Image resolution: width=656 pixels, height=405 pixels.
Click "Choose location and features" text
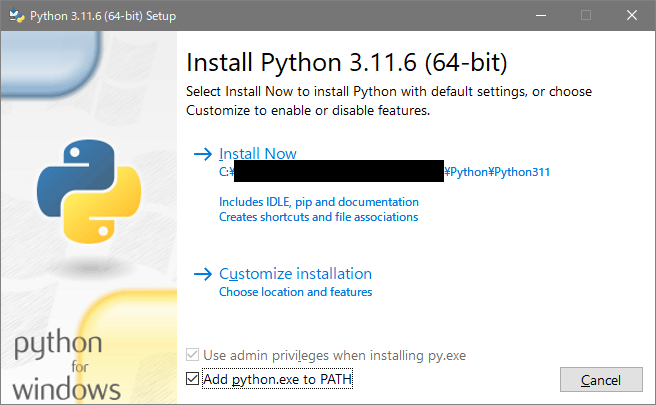point(295,292)
